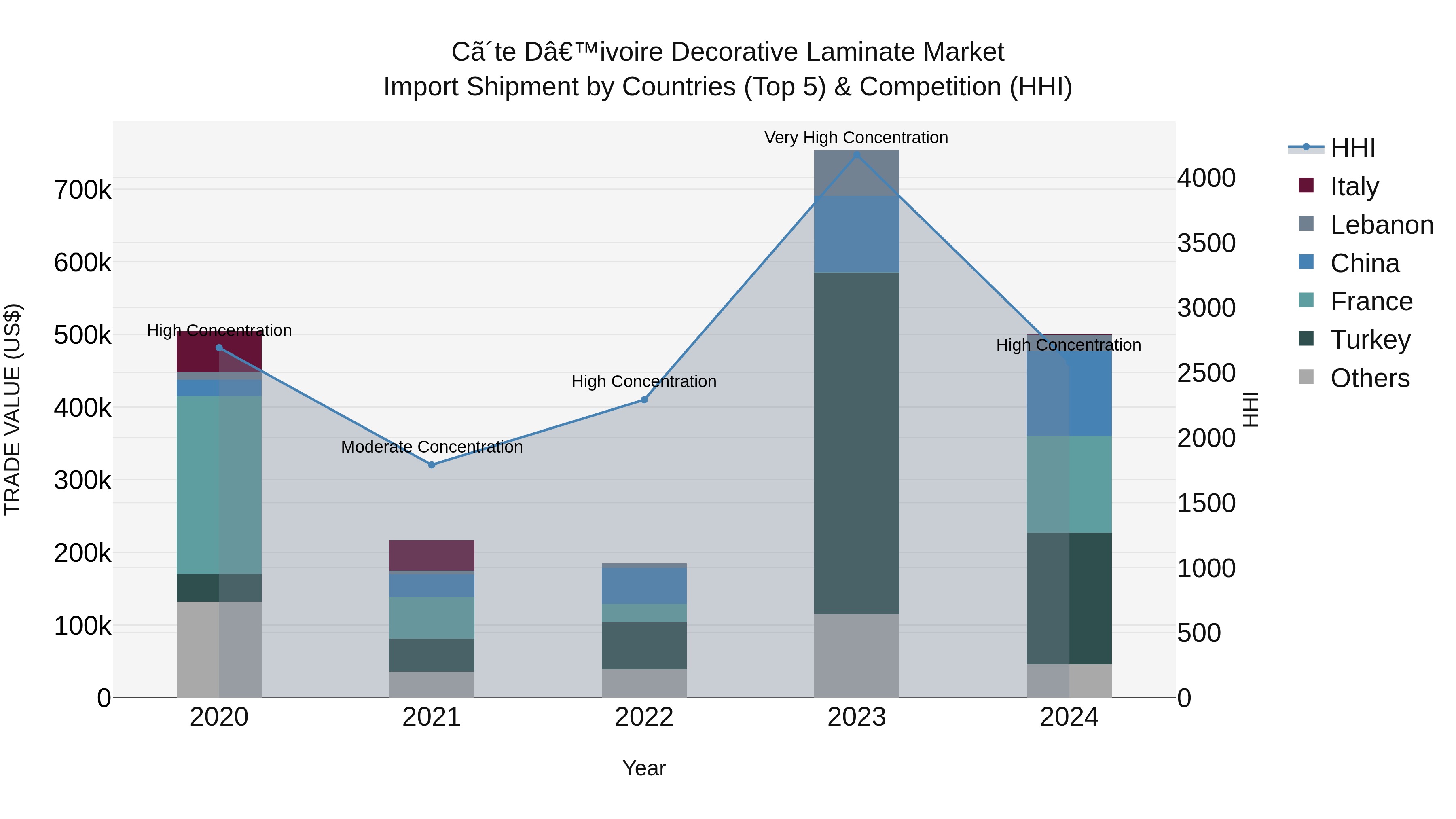Click the 'Very High Concentration' annotation
Screen dimensions: 1456x819
856,138
